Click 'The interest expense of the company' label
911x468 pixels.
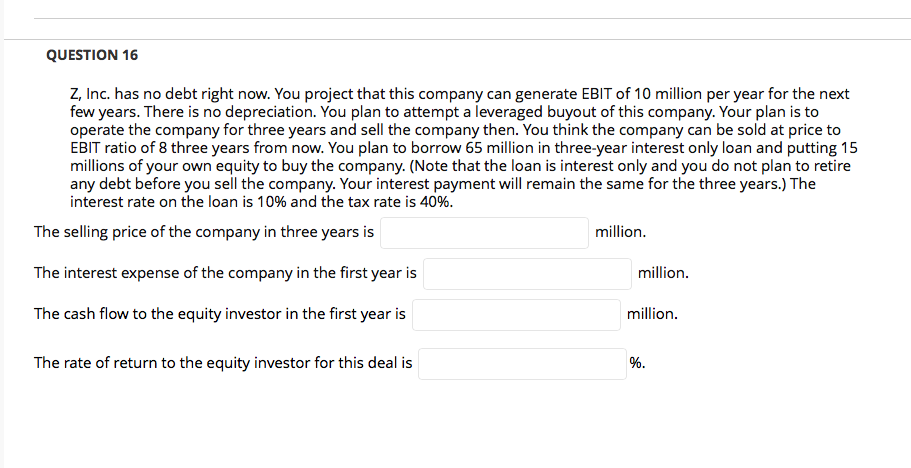tap(225, 273)
